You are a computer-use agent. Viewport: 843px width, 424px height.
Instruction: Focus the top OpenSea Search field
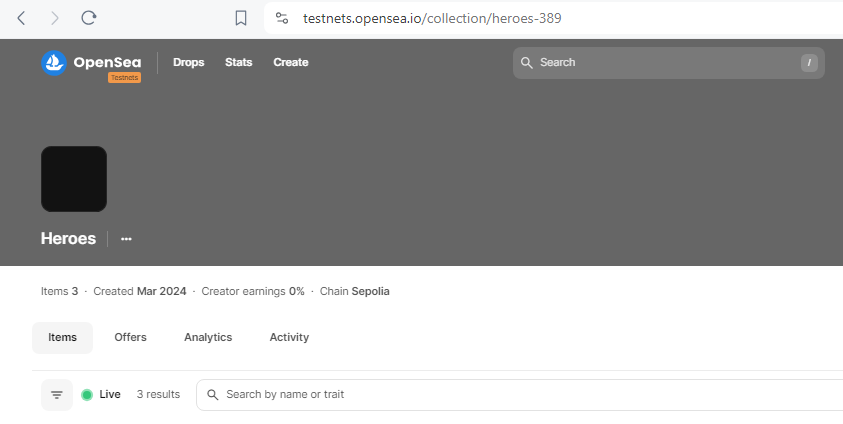(x=668, y=63)
